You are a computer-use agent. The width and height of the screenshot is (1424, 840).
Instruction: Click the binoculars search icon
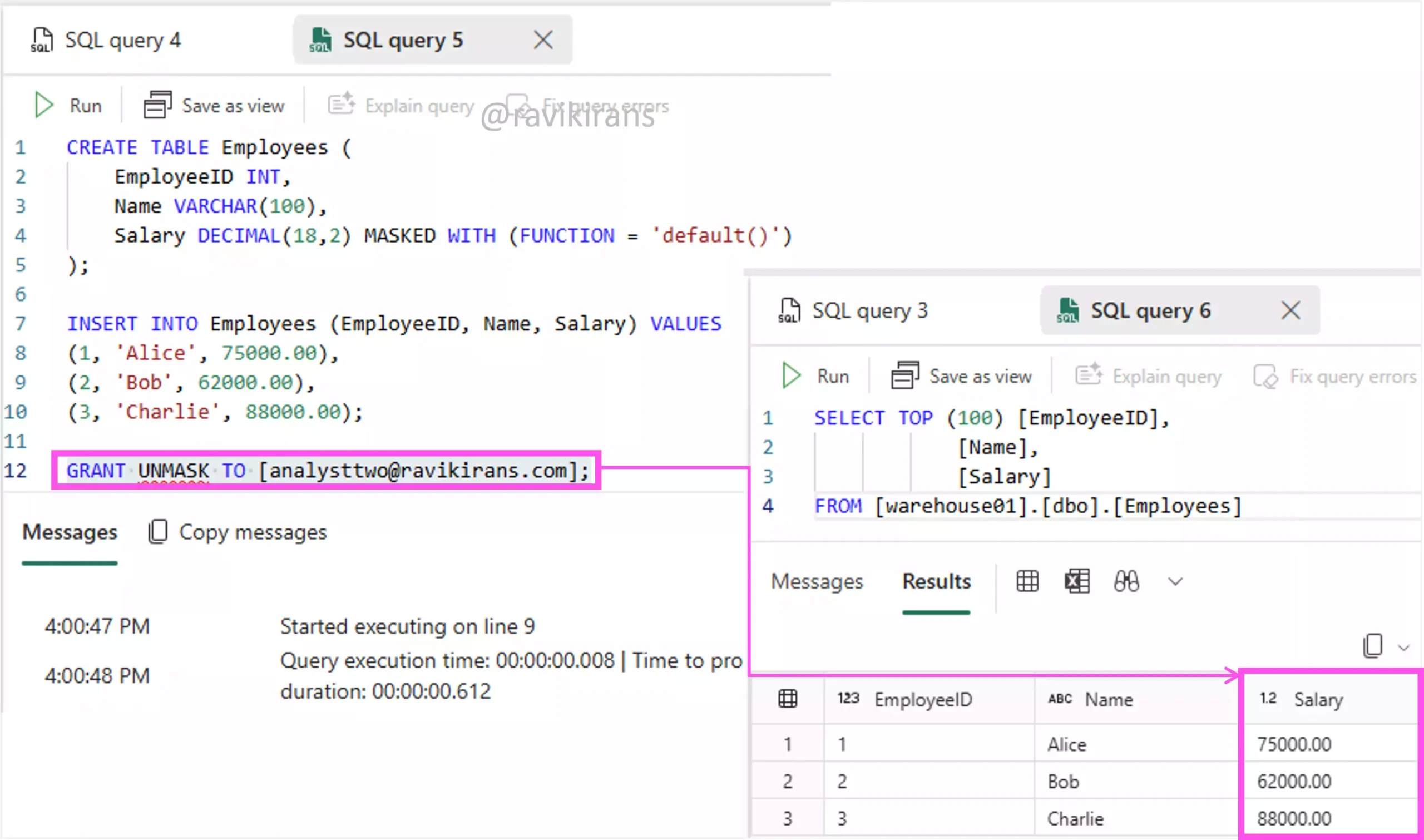tap(1126, 581)
